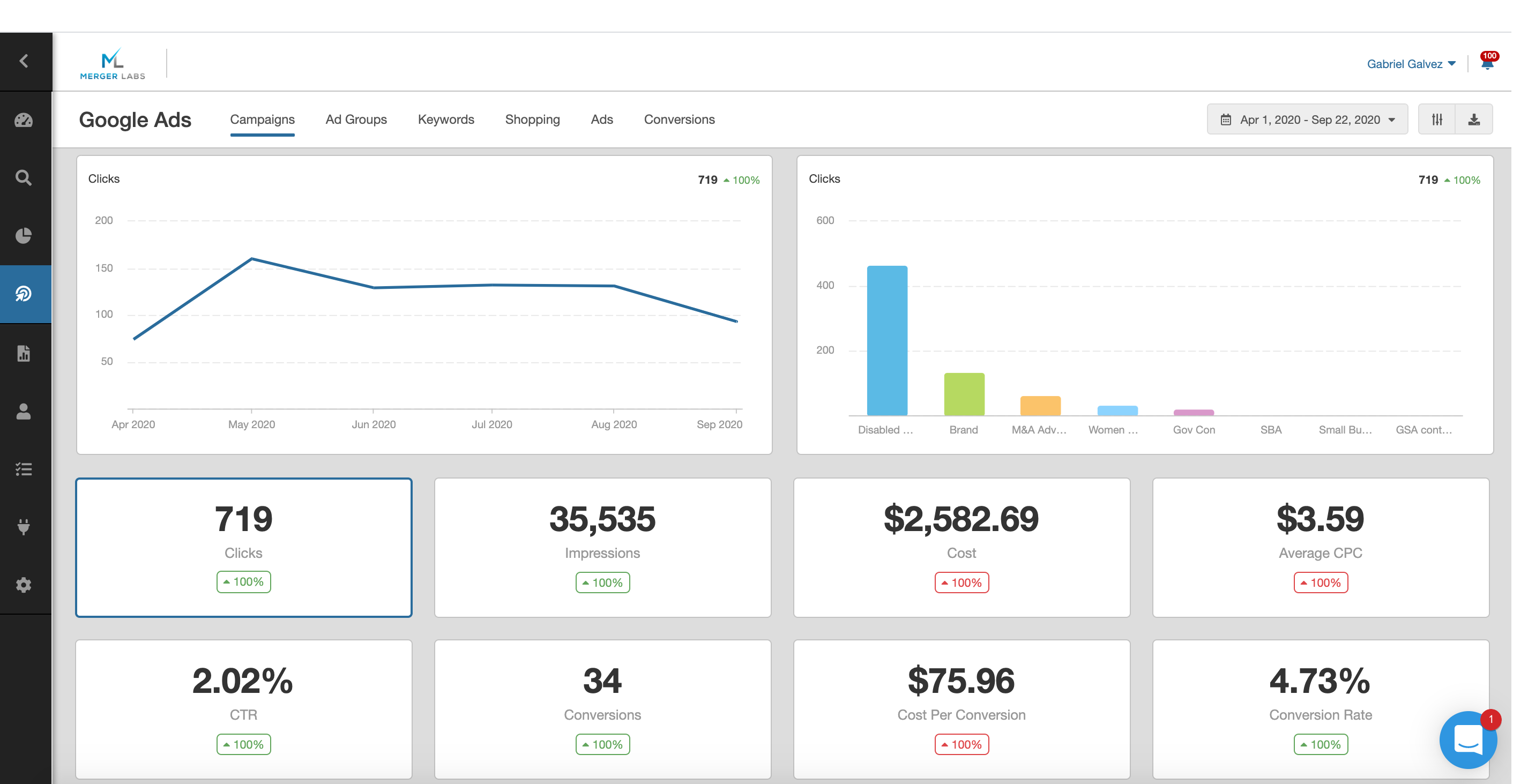This screenshot has height=784, width=1513.
Task: Select the 4.73% Conversion Rate card
Action: 1321,710
